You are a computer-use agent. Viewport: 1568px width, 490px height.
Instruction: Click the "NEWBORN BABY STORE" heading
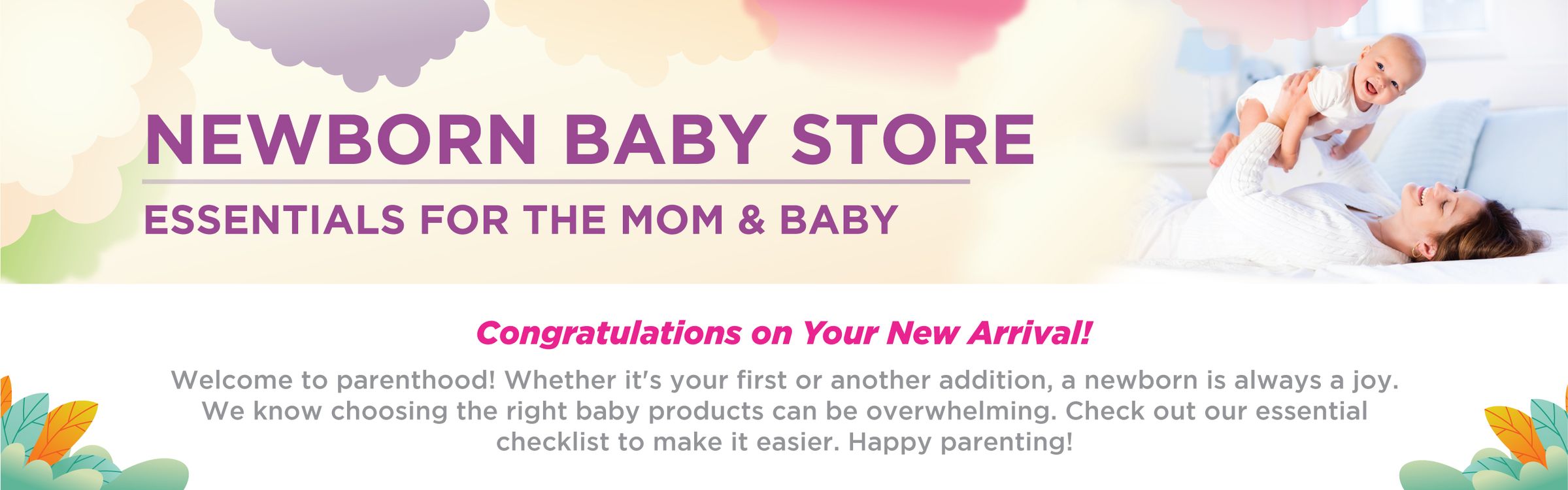tap(590, 140)
